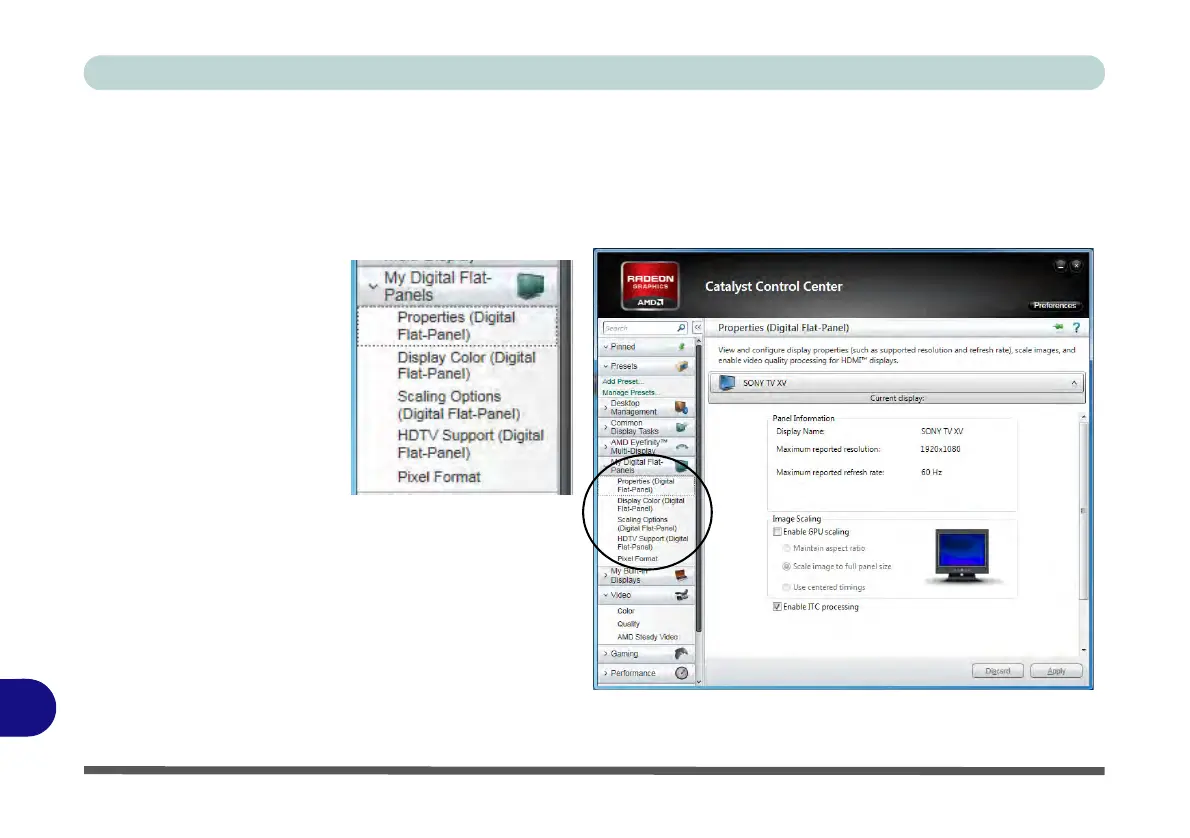The width and height of the screenshot is (1190, 838).
Task: Click the Discard button
Action: point(998,671)
